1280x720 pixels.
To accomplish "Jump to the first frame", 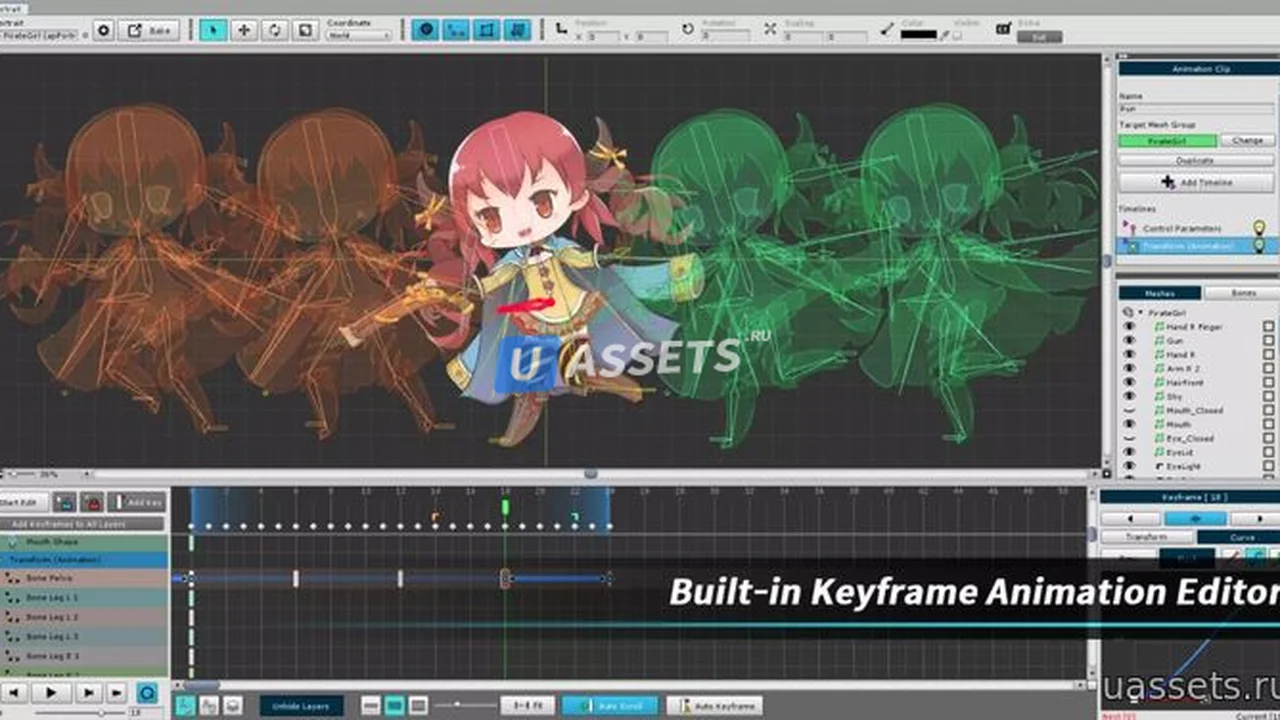I will (14, 692).
